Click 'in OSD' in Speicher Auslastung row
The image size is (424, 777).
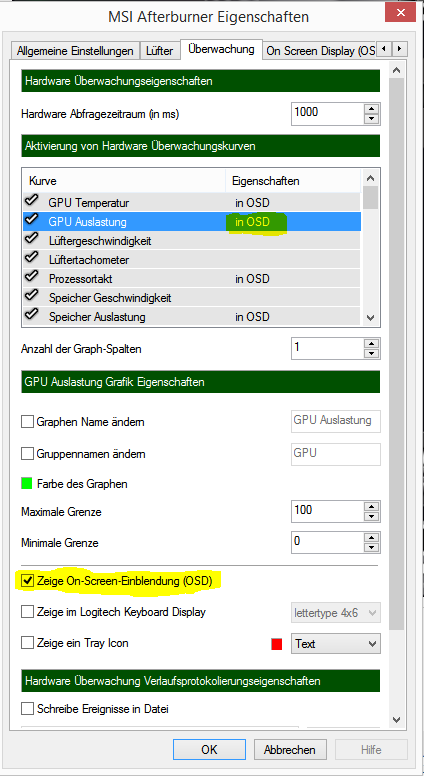[x=252, y=317]
